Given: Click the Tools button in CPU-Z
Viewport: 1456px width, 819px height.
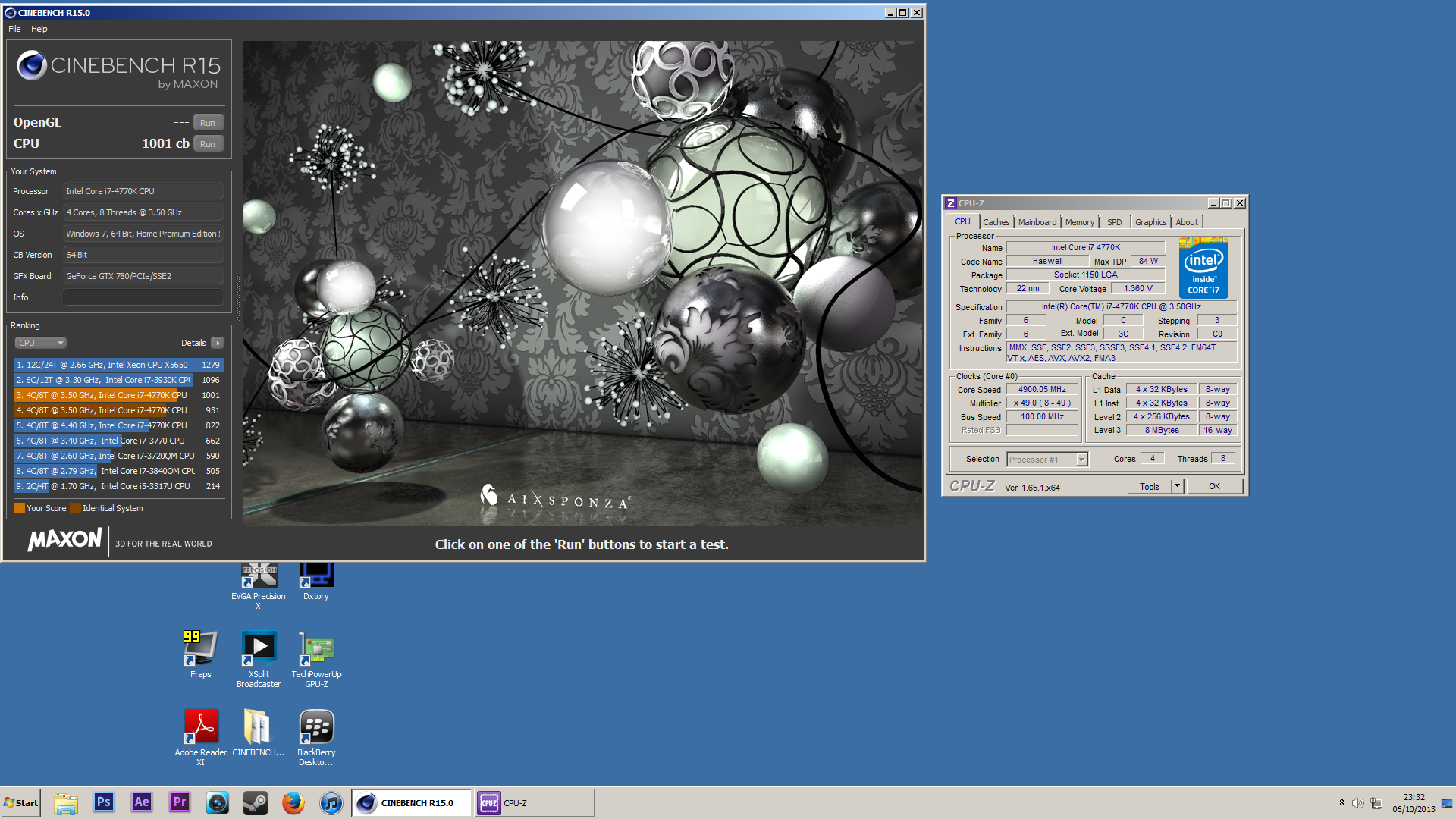Looking at the screenshot, I should [1149, 486].
